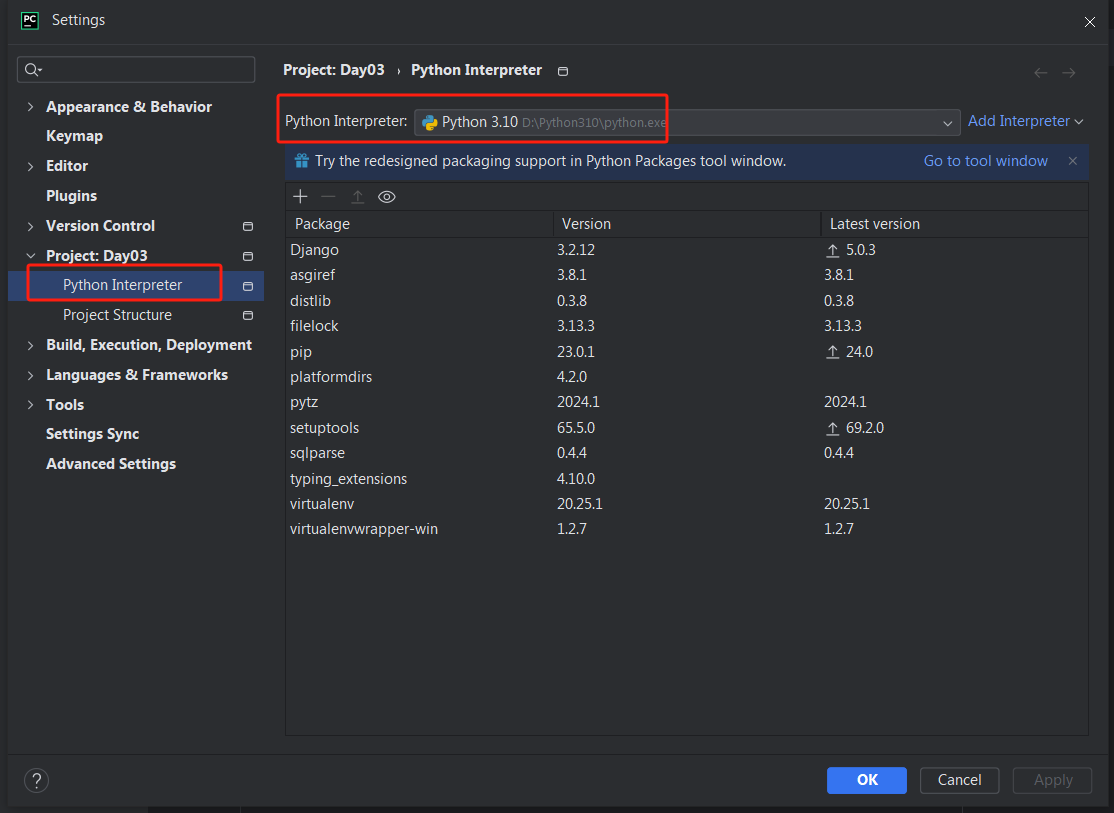Click the install package plus icon
The width and height of the screenshot is (1114, 813).
301,197
